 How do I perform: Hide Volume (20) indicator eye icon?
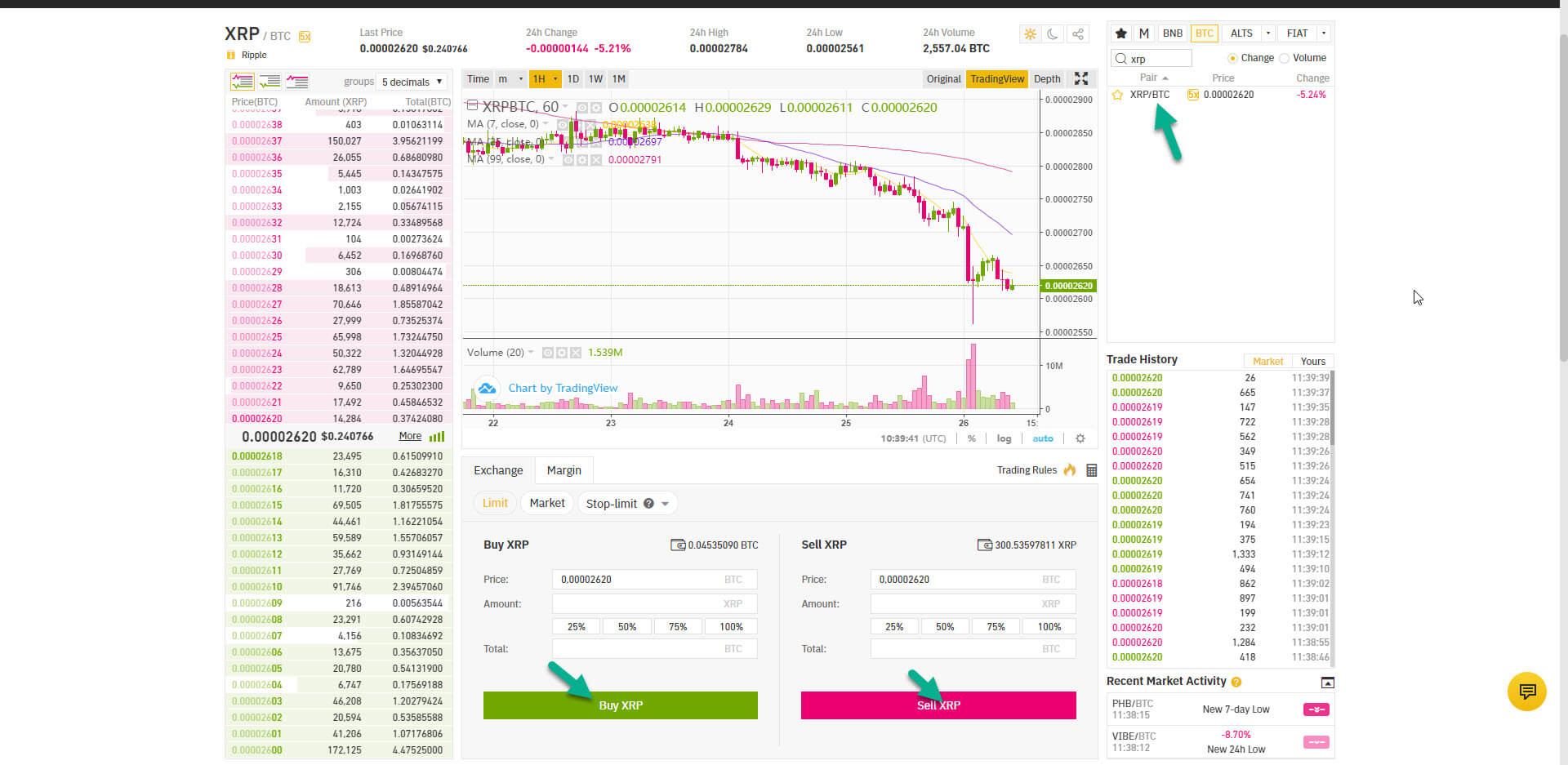[548, 353]
